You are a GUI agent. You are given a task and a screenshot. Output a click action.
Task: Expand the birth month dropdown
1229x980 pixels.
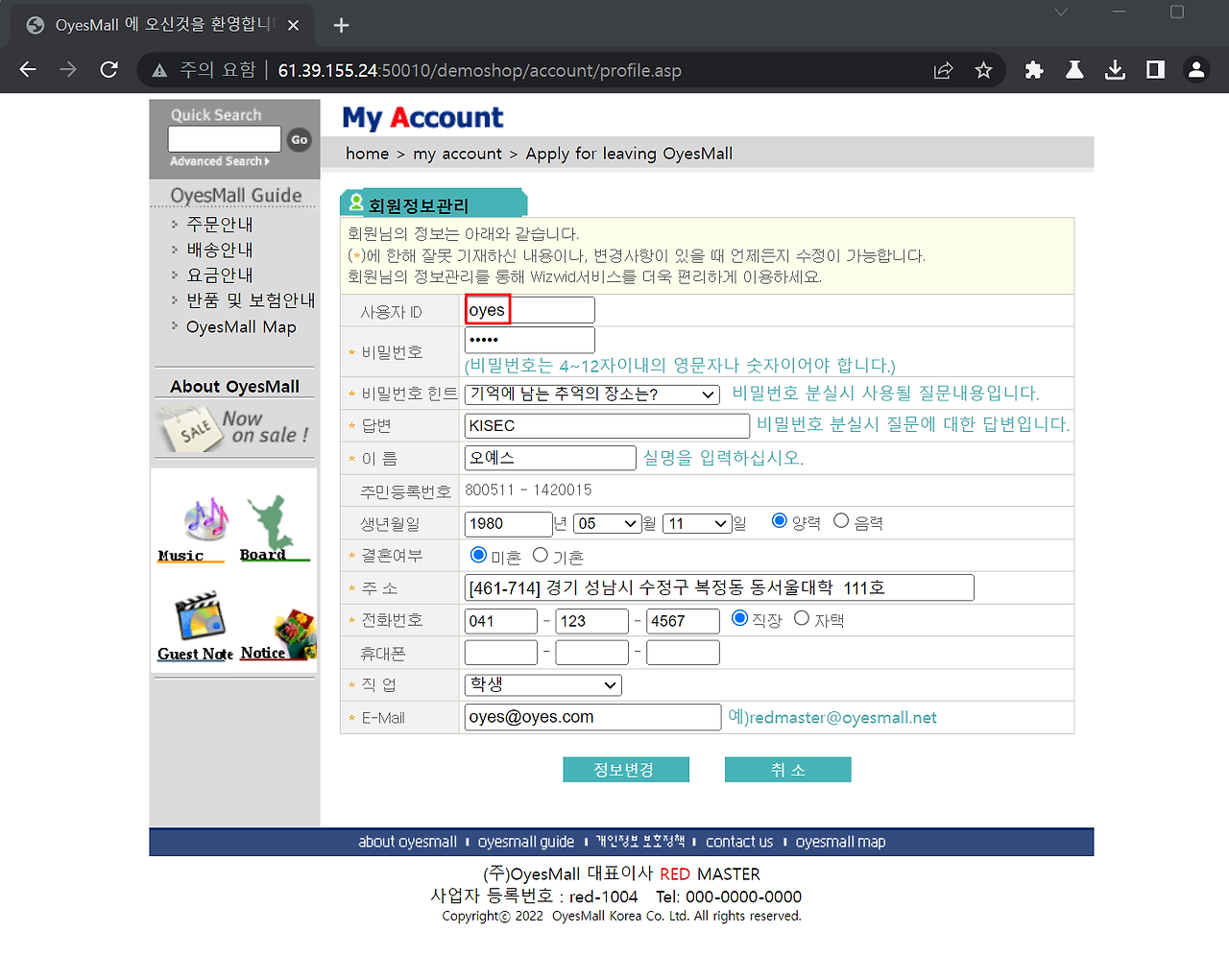pyautogui.click(x=607, y=523)
